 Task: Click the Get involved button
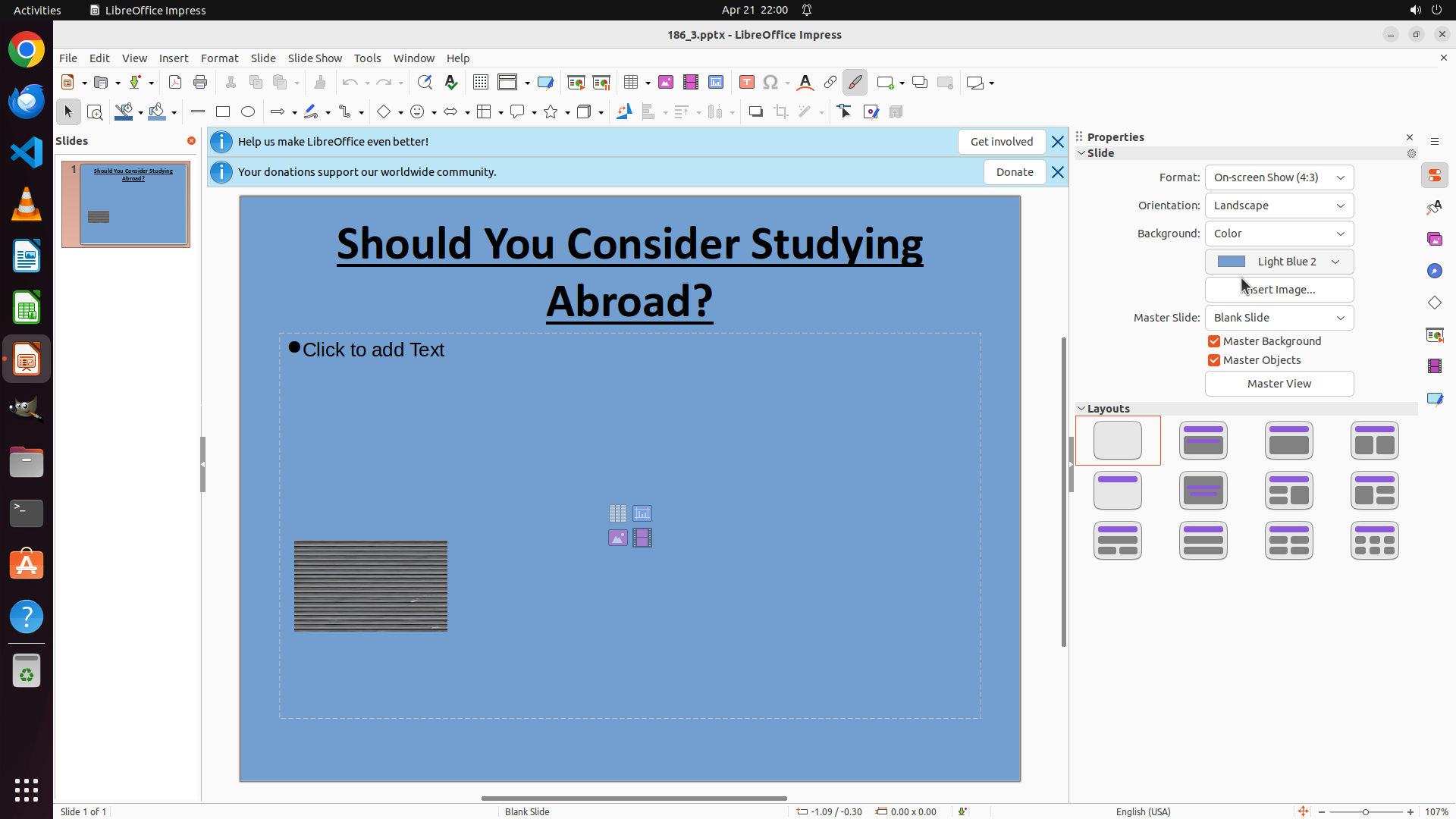[x=1001, y=142]
